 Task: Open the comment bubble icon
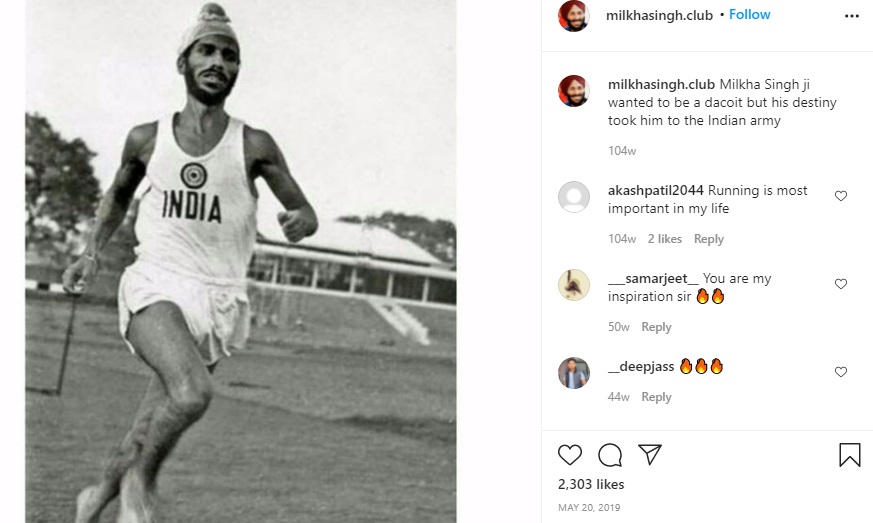click(x=610, y=455)
